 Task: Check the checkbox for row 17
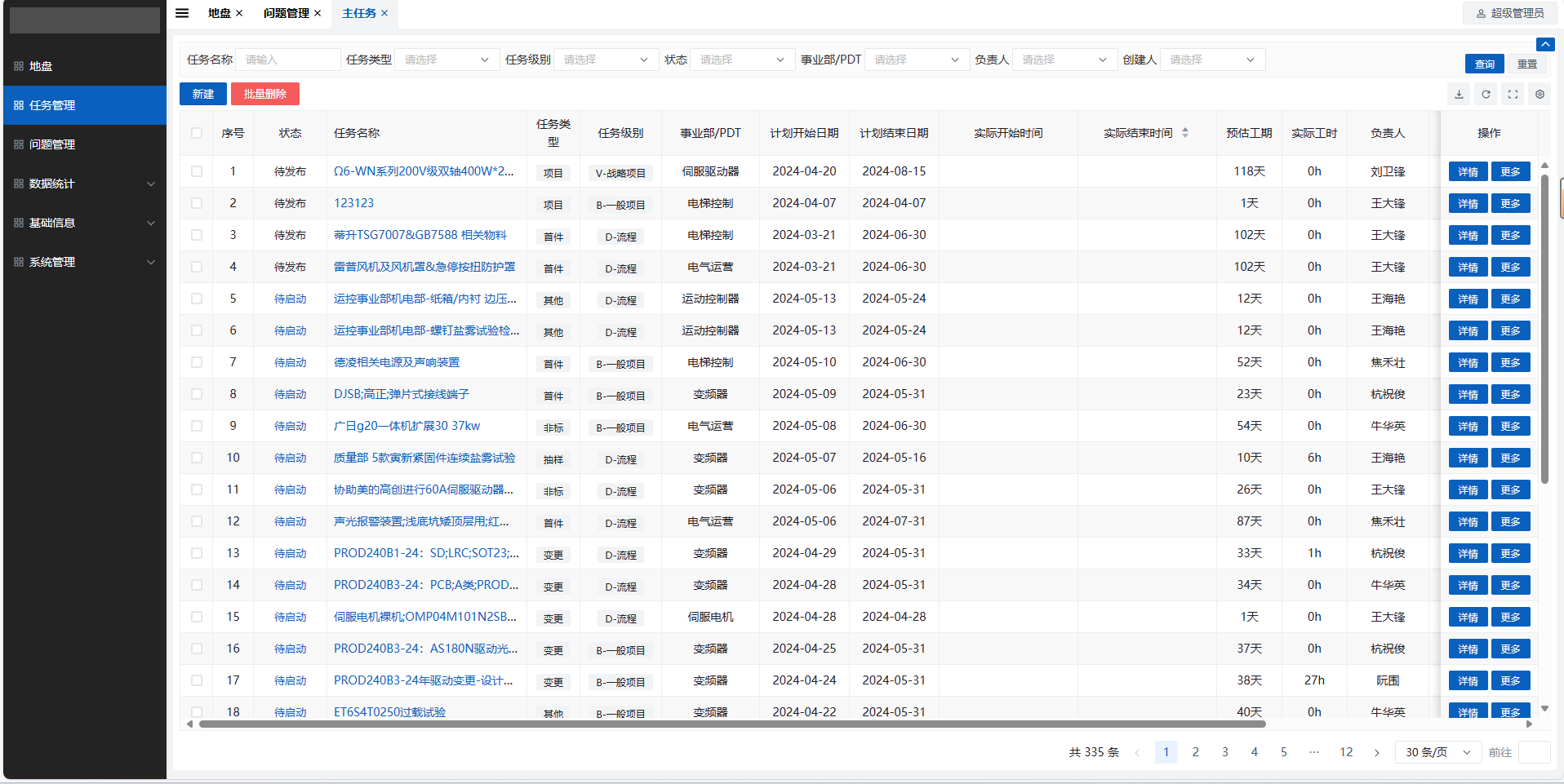click(x=197, y=680)
